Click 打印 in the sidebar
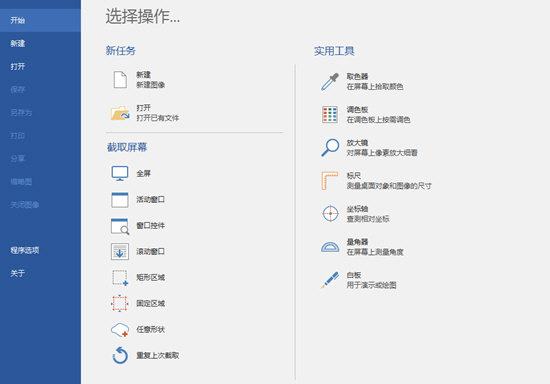The height and width of the screenshot is (384, 550). click(x=40, y=136)
